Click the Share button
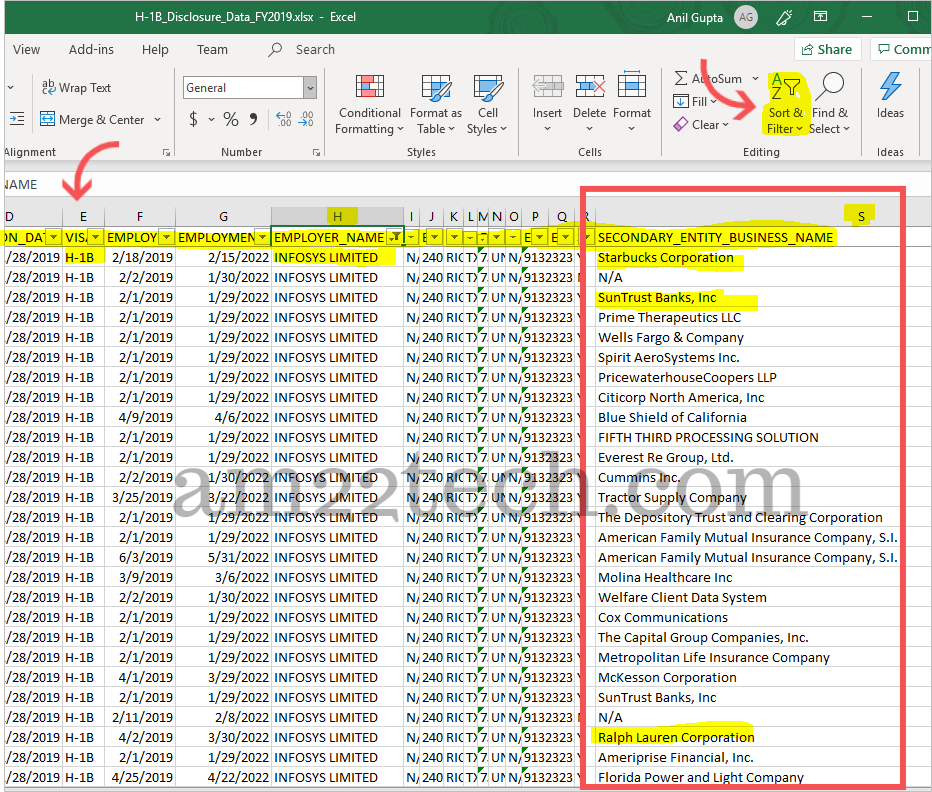932x792 pixels. (x=827, y=49)
